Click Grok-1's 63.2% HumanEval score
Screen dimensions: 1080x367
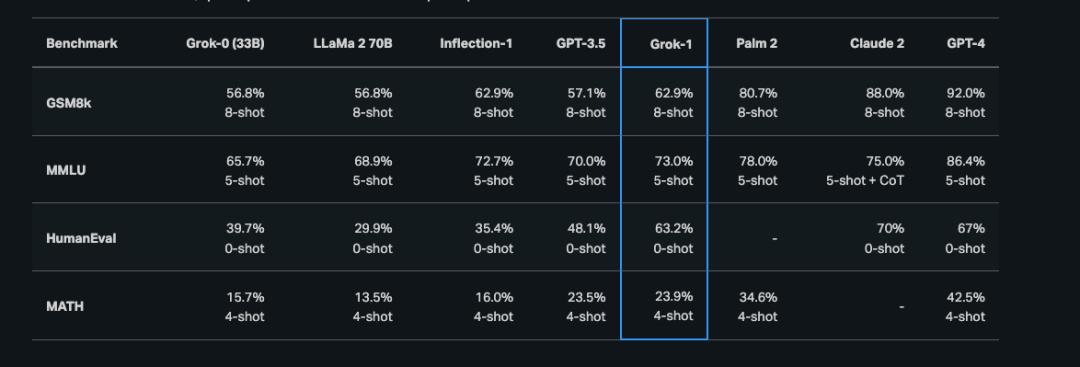tap(674, 229)
